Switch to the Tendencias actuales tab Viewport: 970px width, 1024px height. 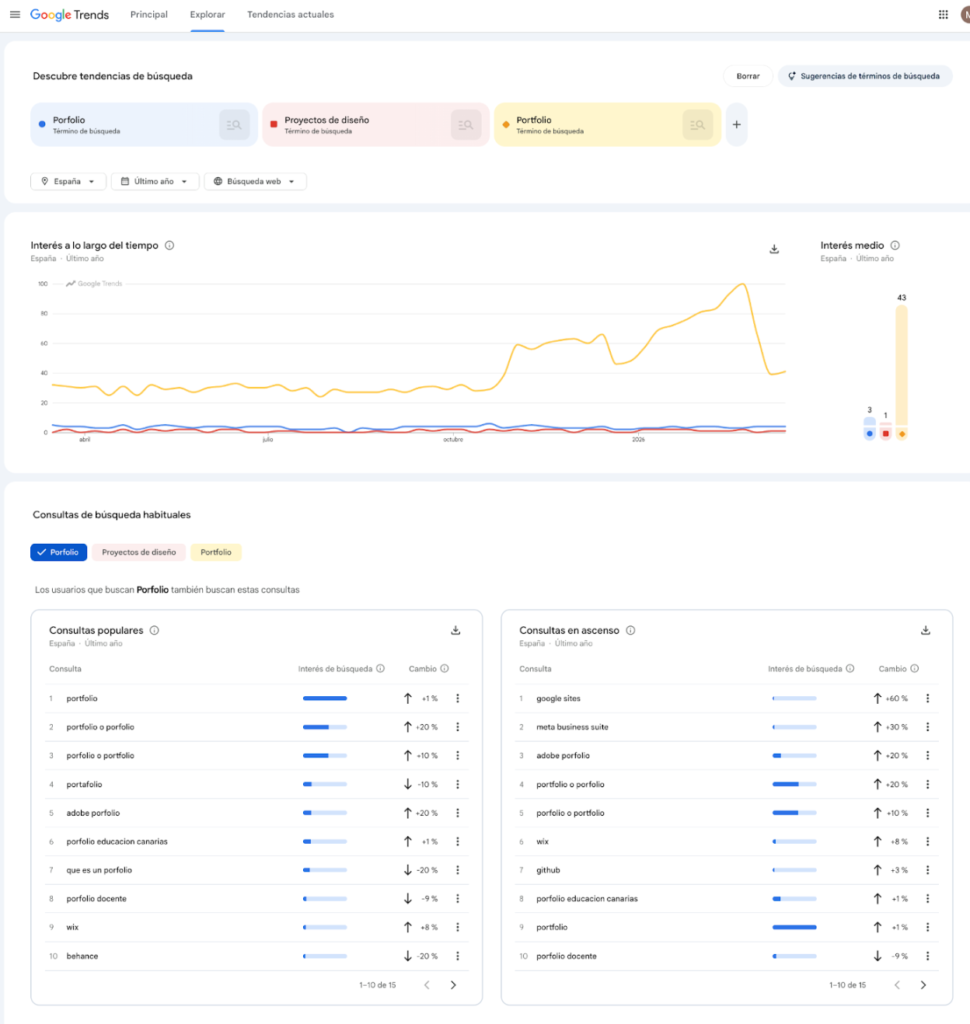[290, 15]
